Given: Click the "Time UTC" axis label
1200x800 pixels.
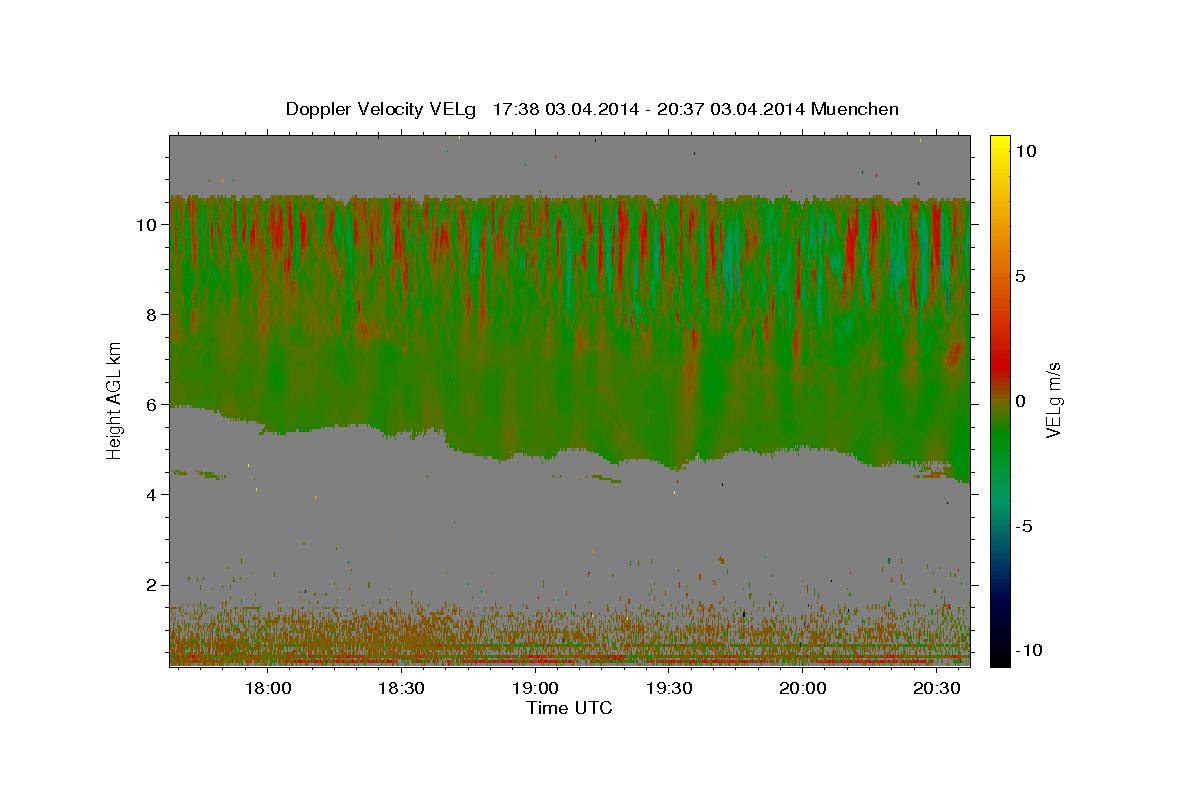Looking at the screenshot, I should 569,708.
